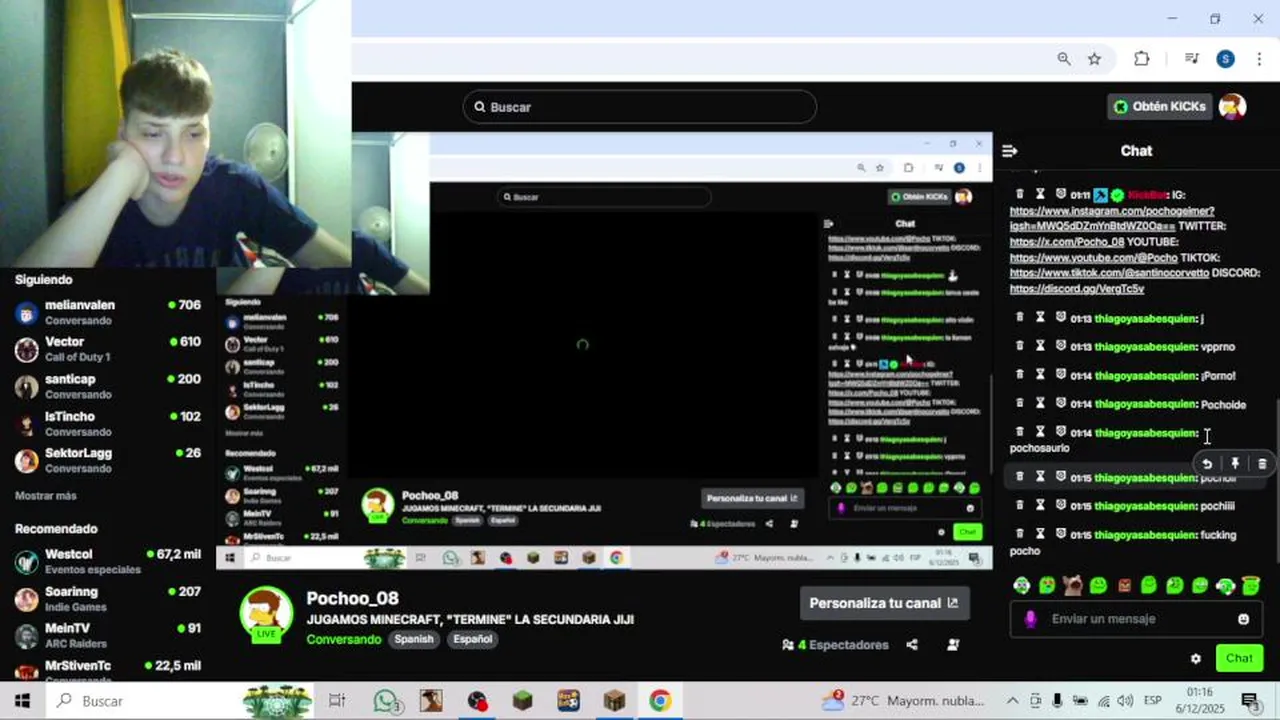
Task: Ban the user on the 'Pochoide' message
Action: pos(1060,404)
